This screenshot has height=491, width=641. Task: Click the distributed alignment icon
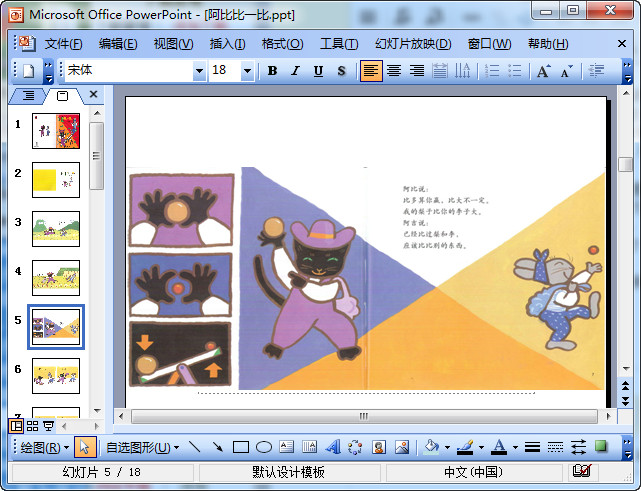pyautogui.click(x=440, y=71)
